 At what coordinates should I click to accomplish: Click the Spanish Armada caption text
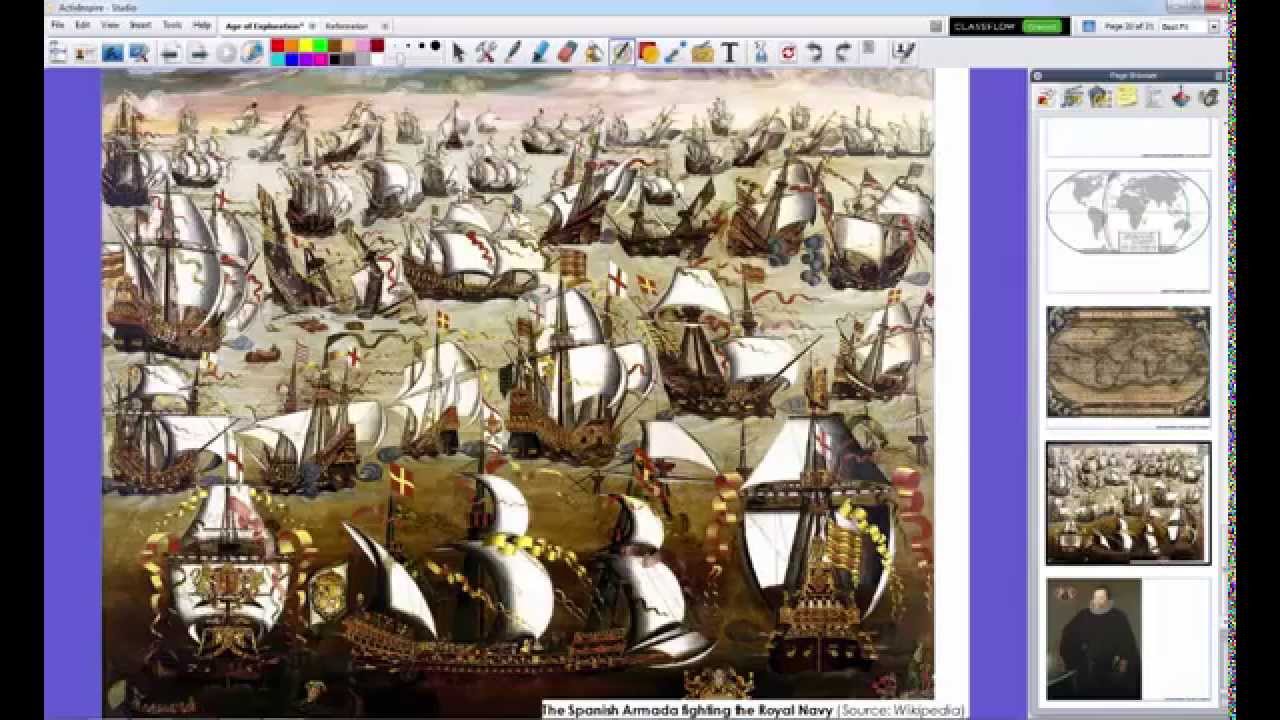pyautogui.click(x=753, y=710)
